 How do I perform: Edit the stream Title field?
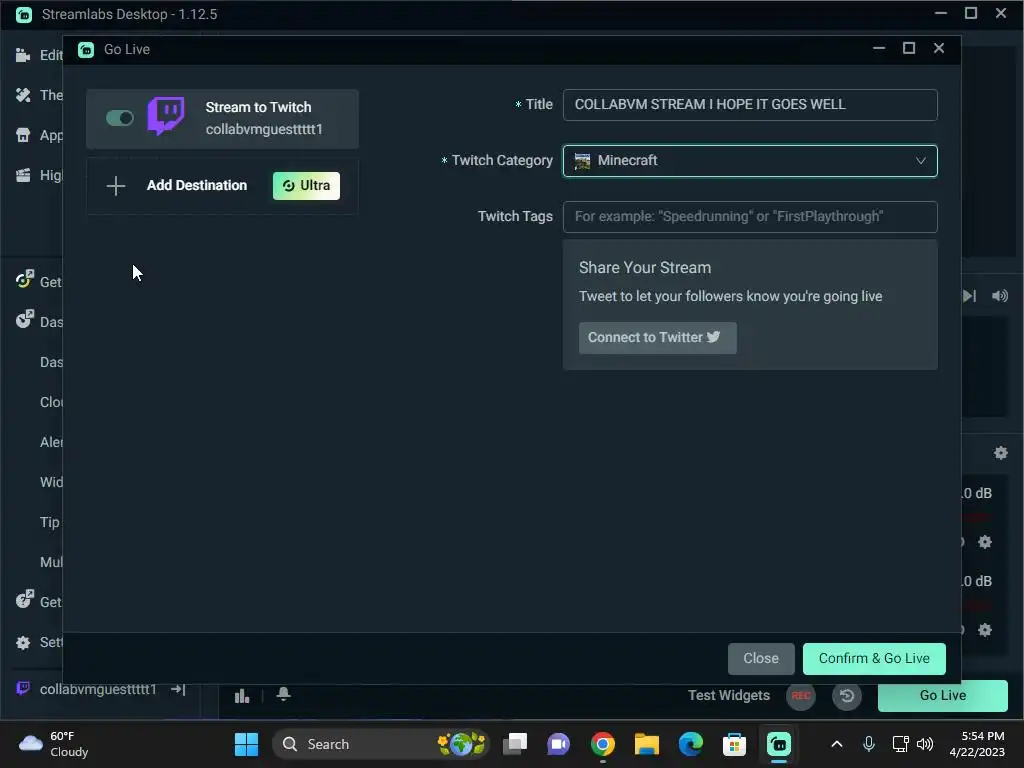[x=750, y=104]
